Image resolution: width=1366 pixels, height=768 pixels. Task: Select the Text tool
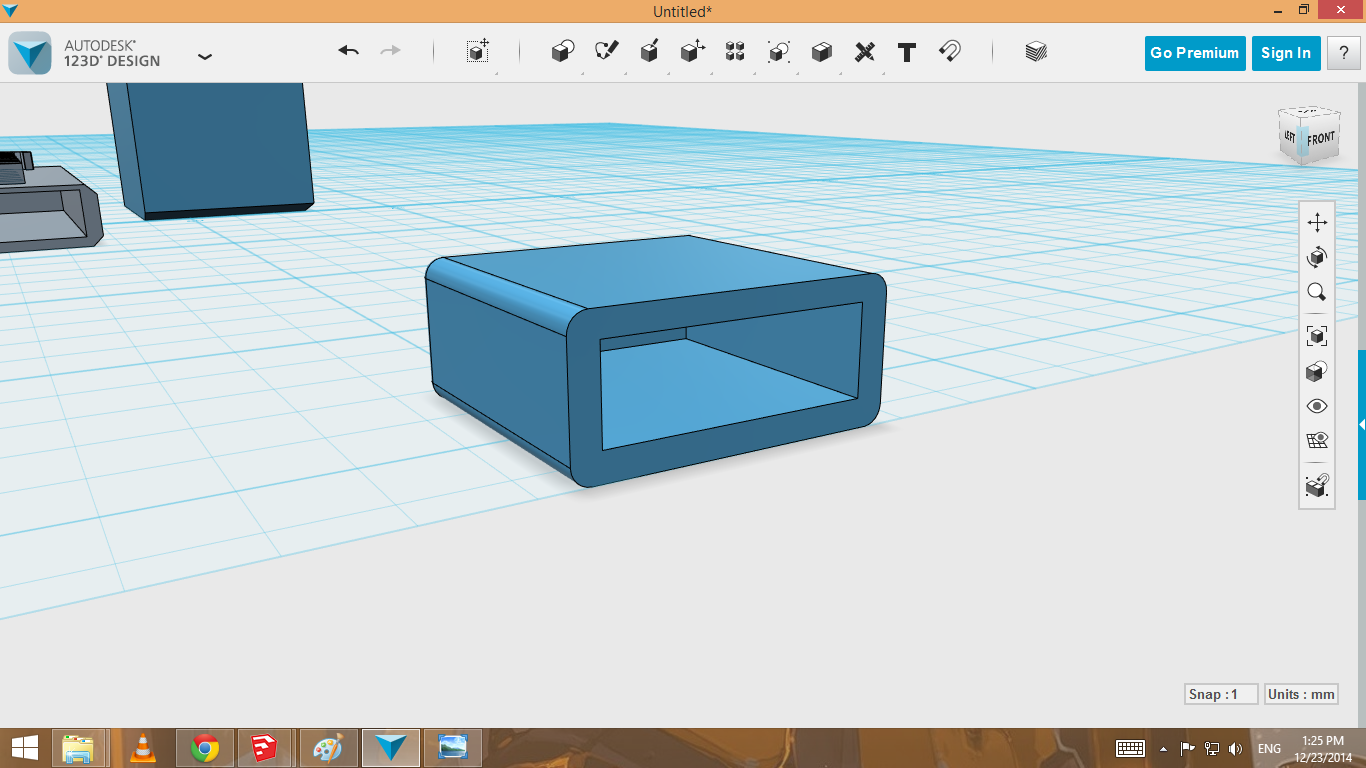907,52
